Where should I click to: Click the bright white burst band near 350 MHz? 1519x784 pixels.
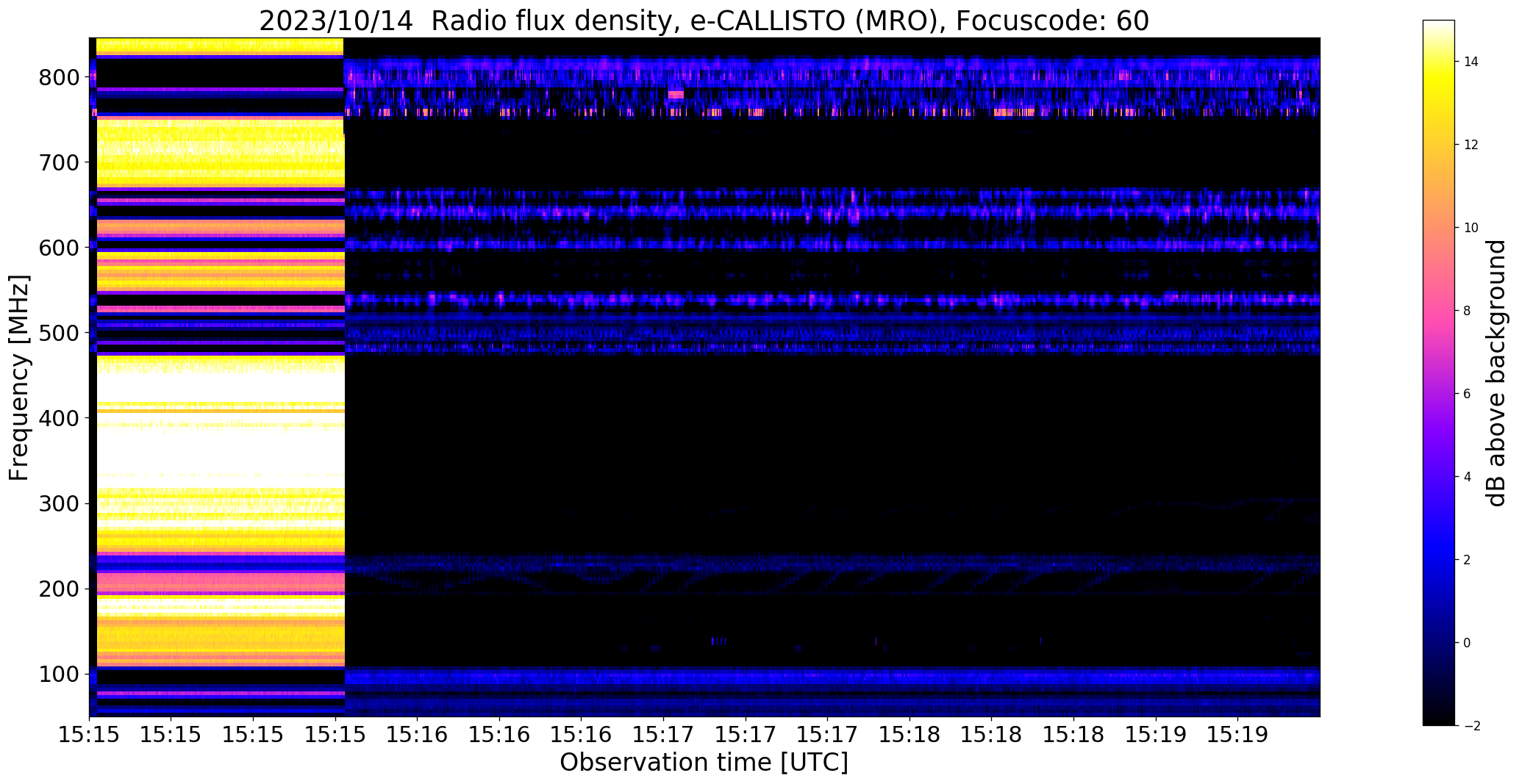(x=221, y=459)
